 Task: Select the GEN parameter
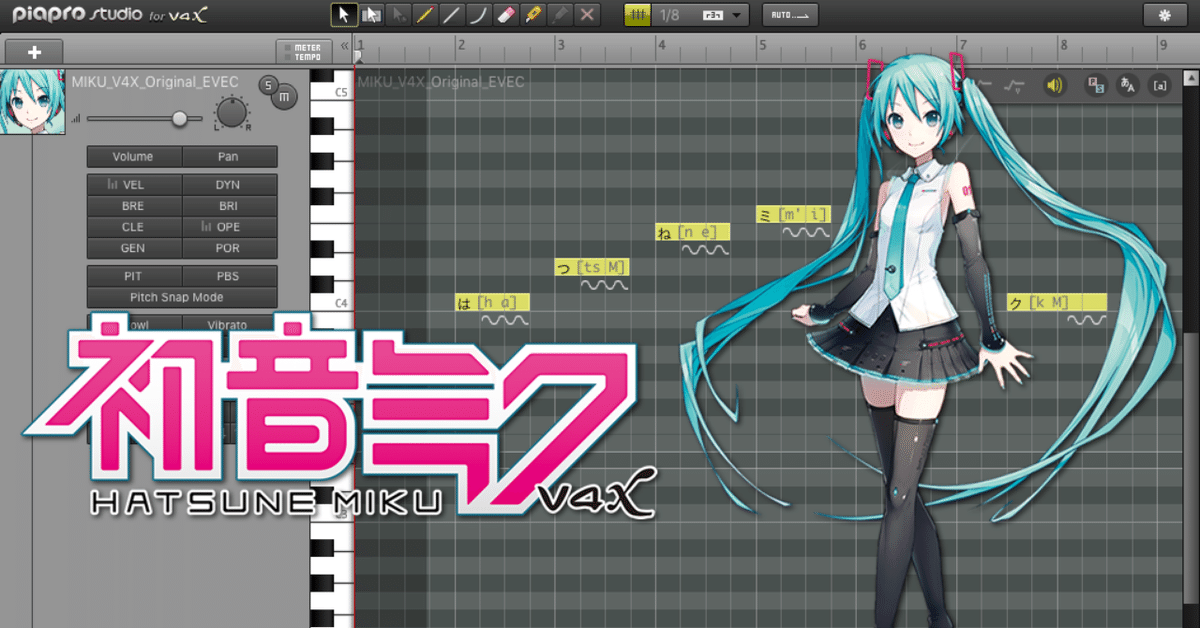point(133,248)
